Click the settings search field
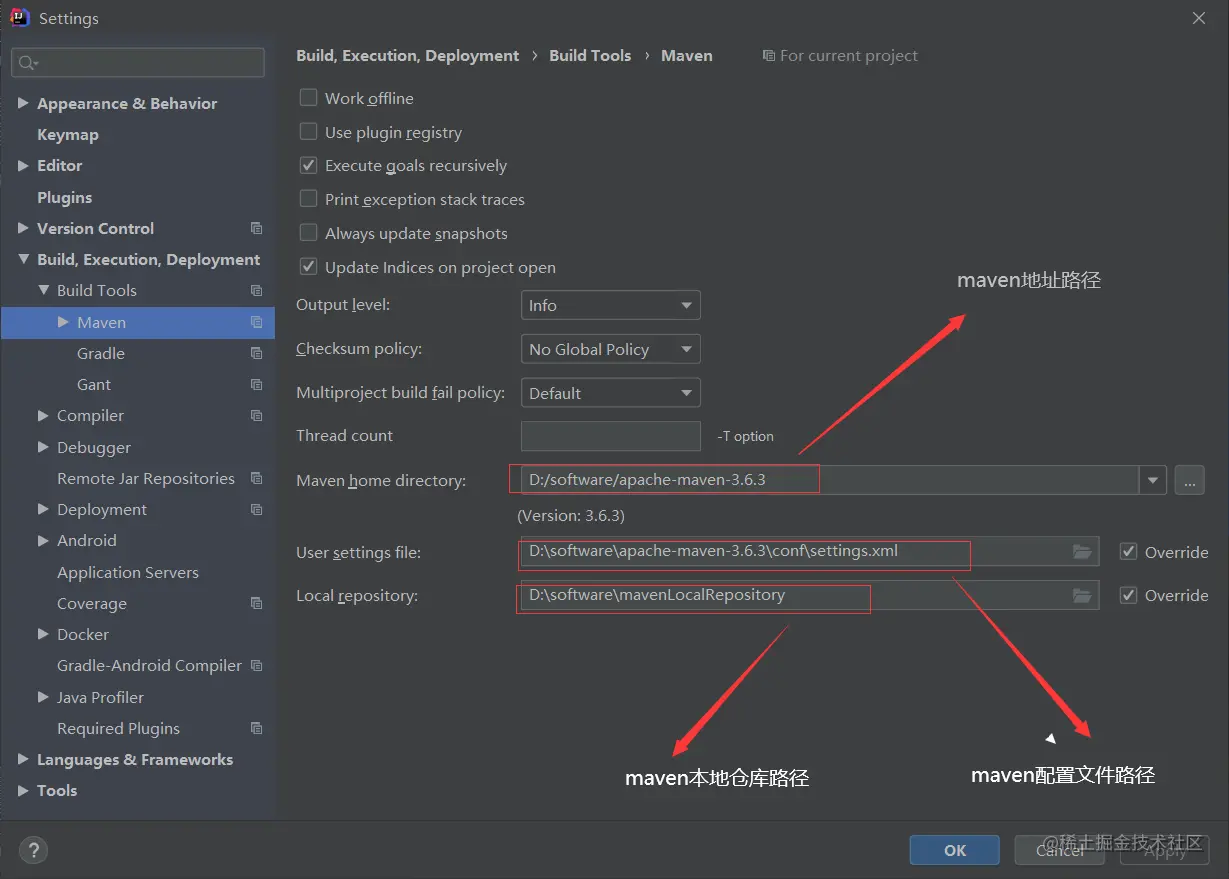Viewport: 1229px width, 879px height. pyautogui.click(x=138, y=63)
